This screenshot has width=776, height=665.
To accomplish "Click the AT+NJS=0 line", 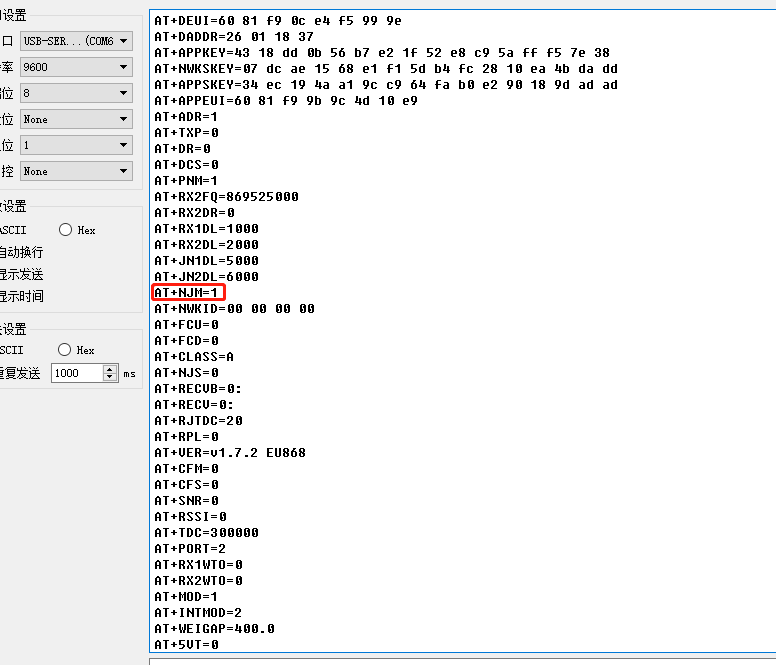I will pyautogui.click(x=186, y=373).
